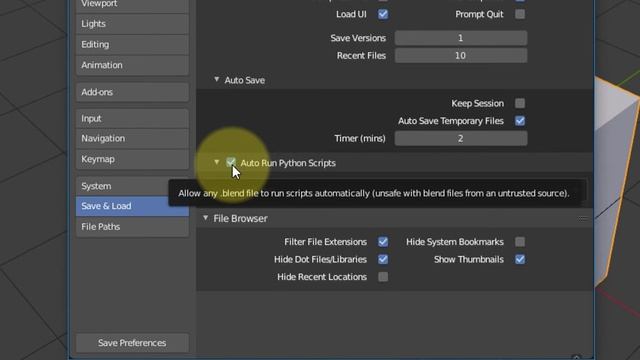This screenshot has width=640, height=360.
Task: Toggle the Load UI checkbox
Action: [383, 14]
